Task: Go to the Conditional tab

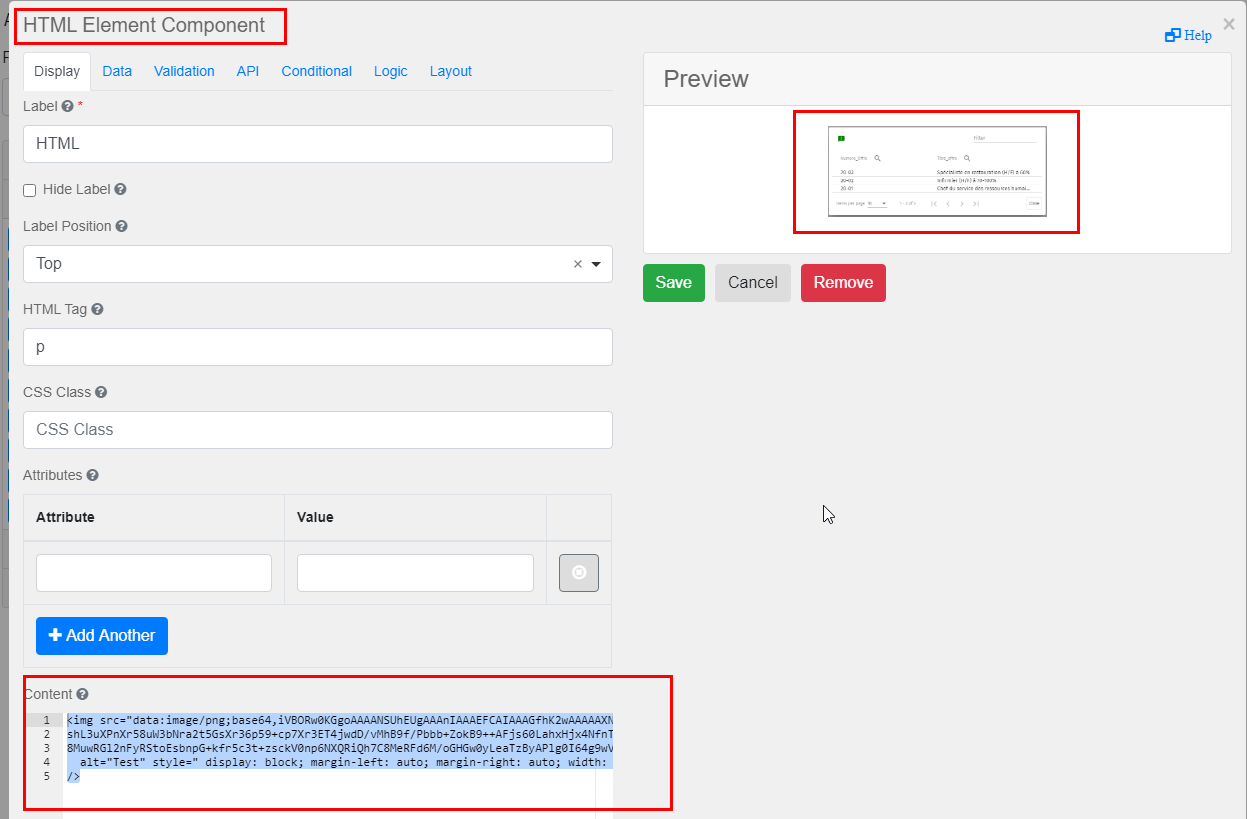Action: click(x=316, y=71)
